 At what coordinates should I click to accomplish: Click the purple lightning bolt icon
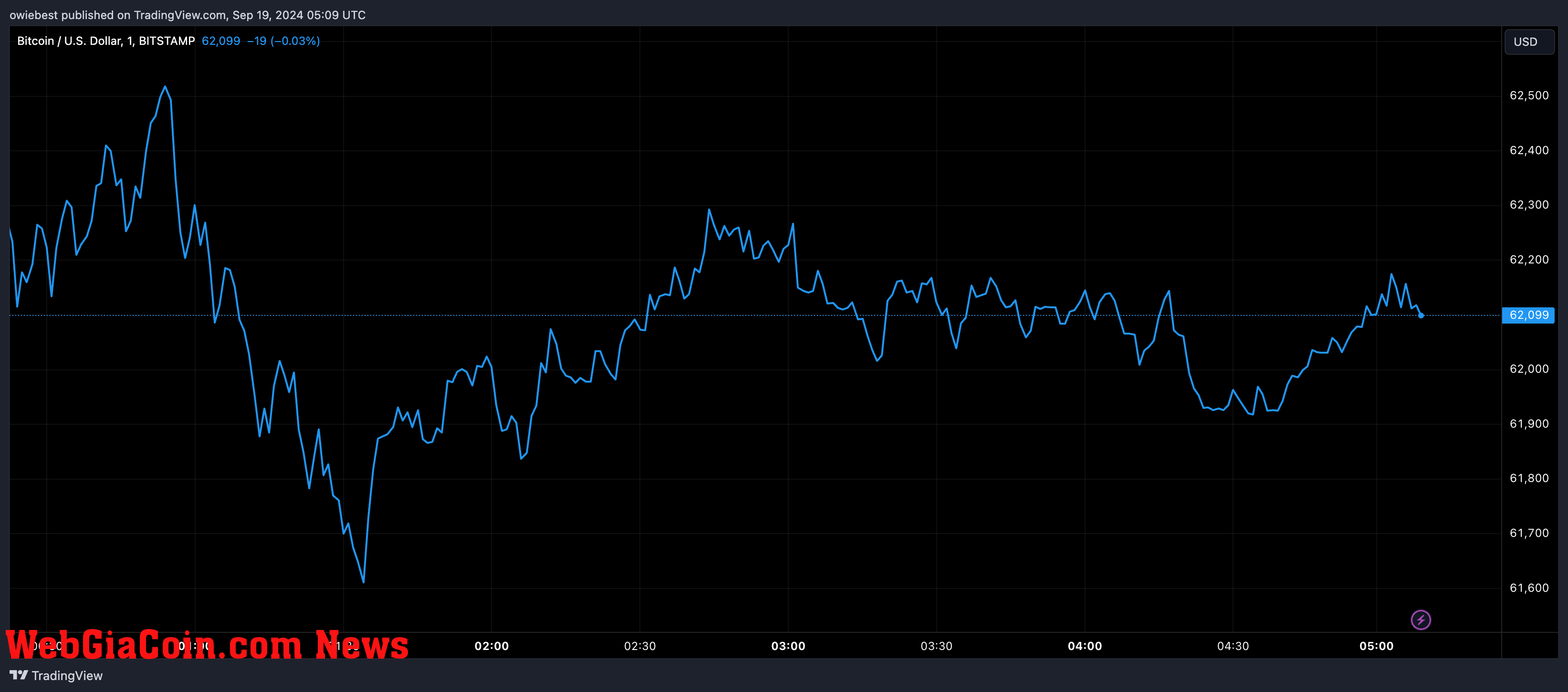click(1421, 620)
